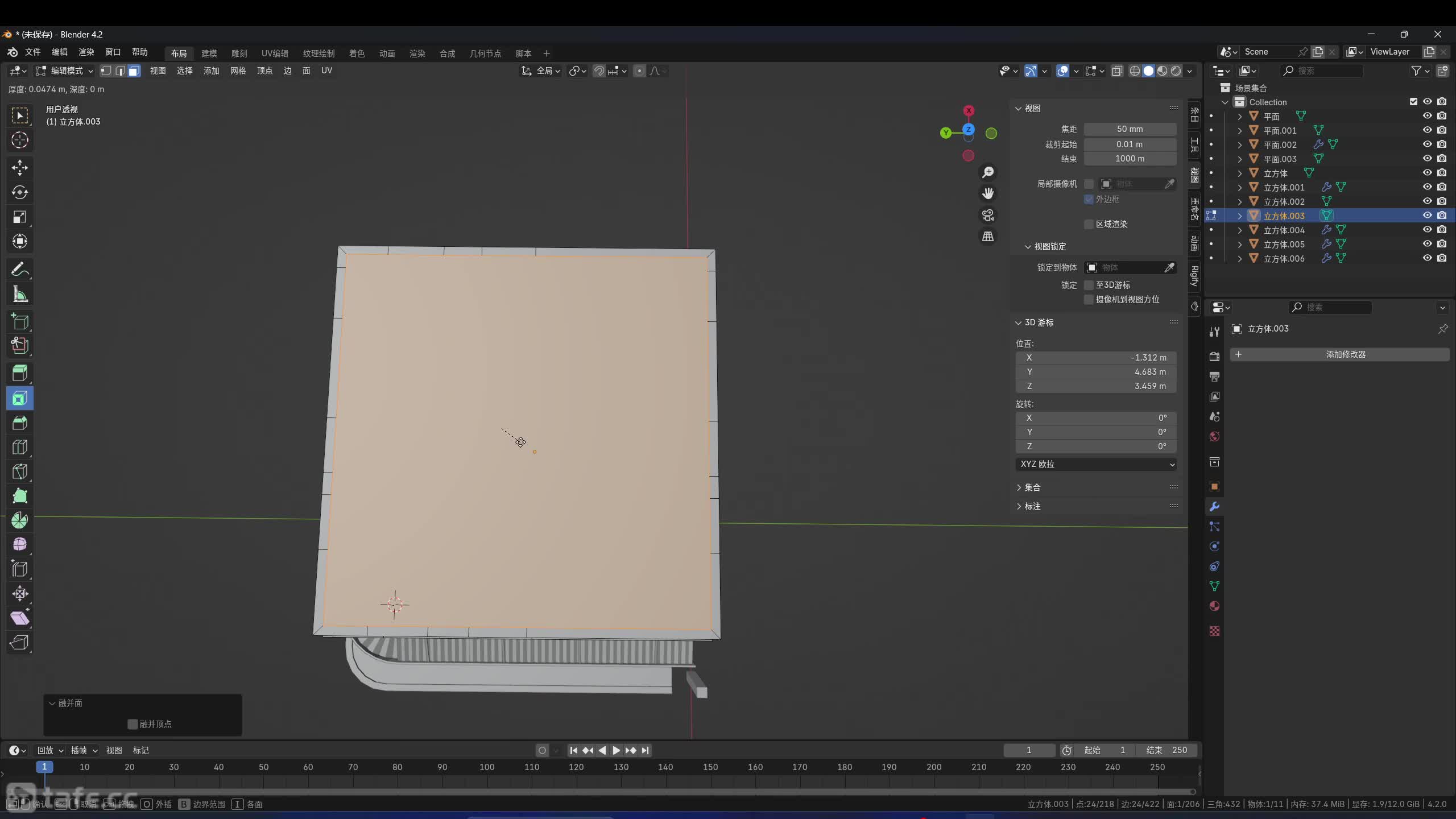Open the 文件 menu
The image size is (1456, 819).
coord(32,52)
